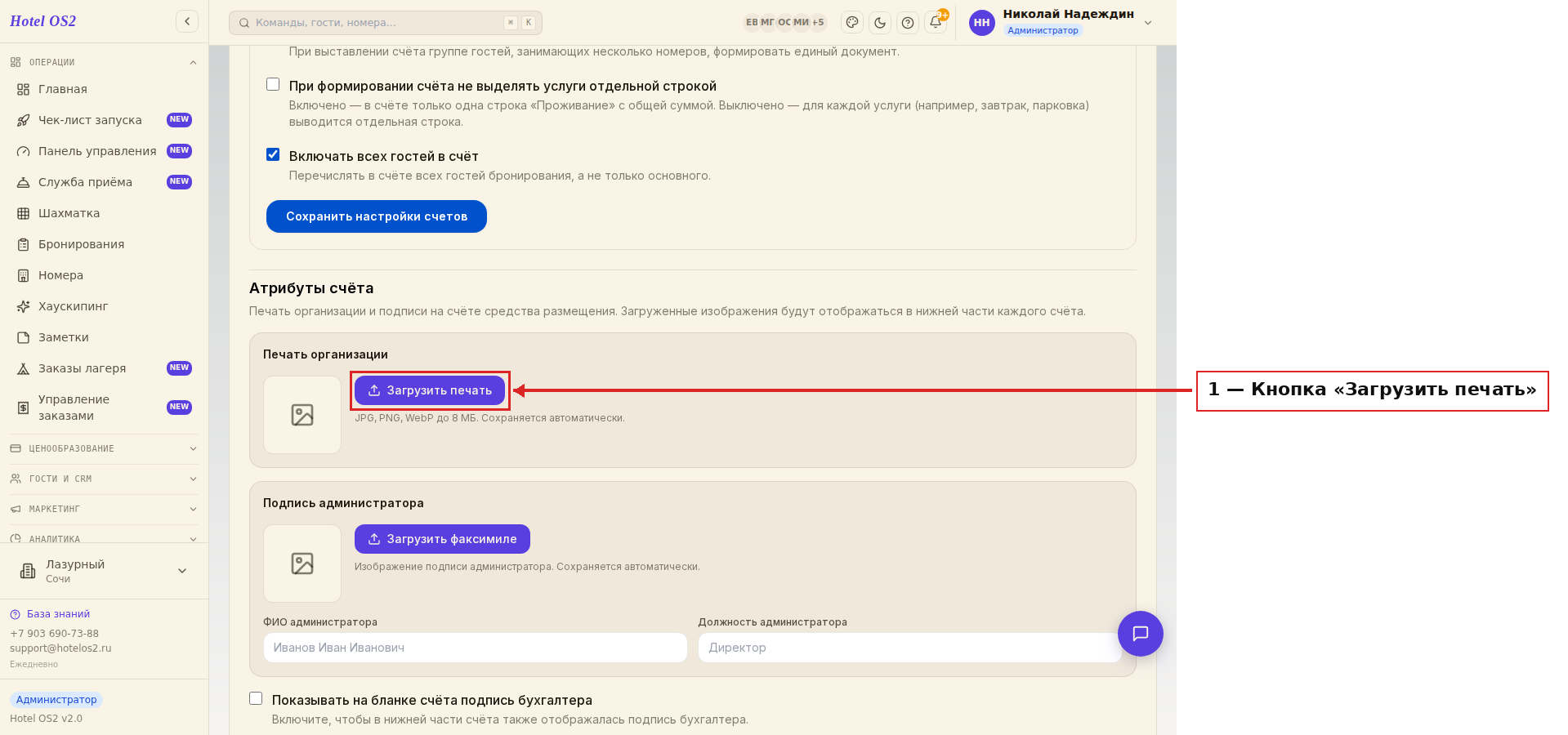The width and height of the screenshot is (1568, 735).
Task: Click the ФИО администратора input field
Action: 475,648
